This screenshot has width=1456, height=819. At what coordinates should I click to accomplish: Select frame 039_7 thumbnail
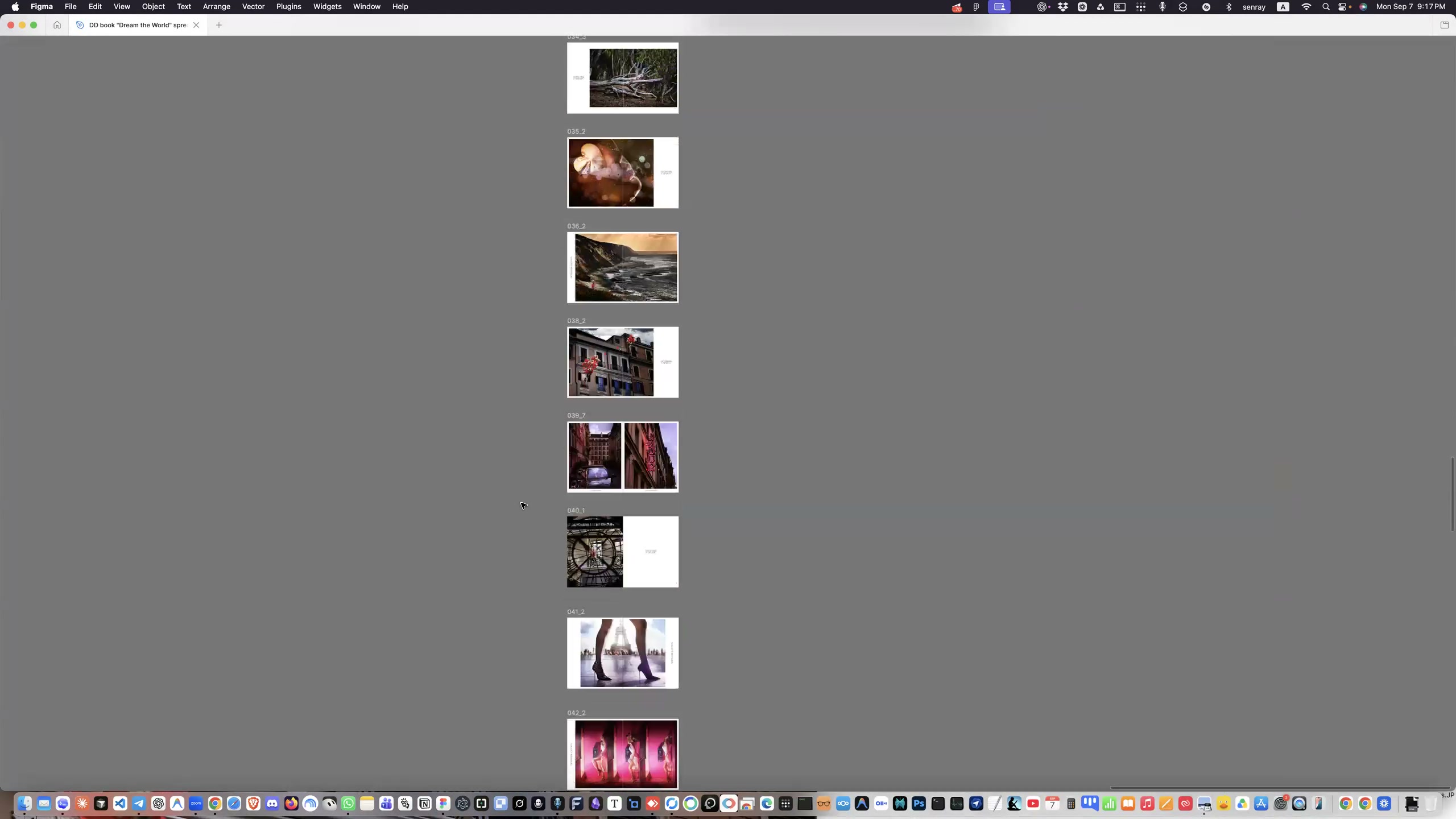point(623,457)
